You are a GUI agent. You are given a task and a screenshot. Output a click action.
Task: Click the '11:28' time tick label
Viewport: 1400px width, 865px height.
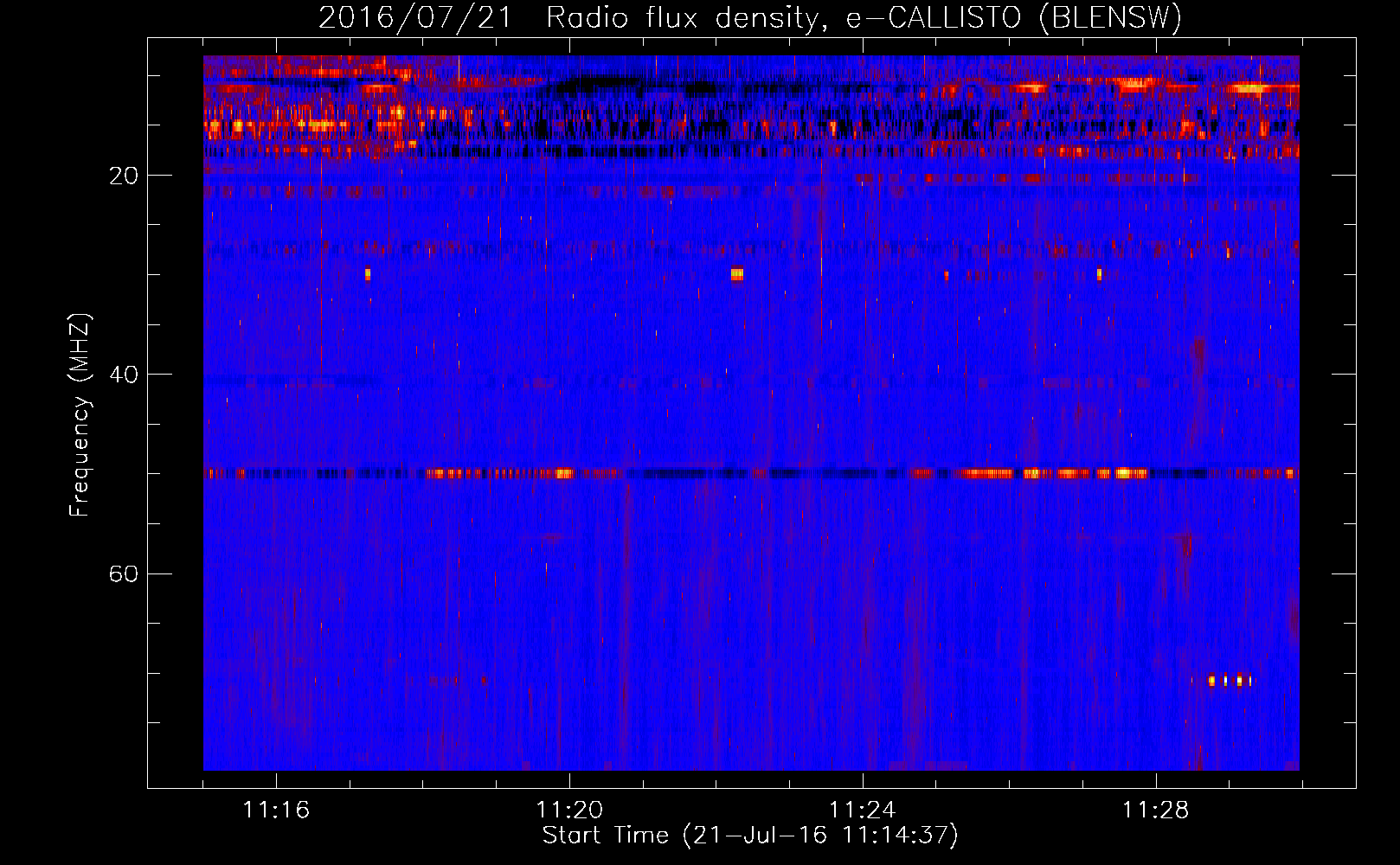1156,811
